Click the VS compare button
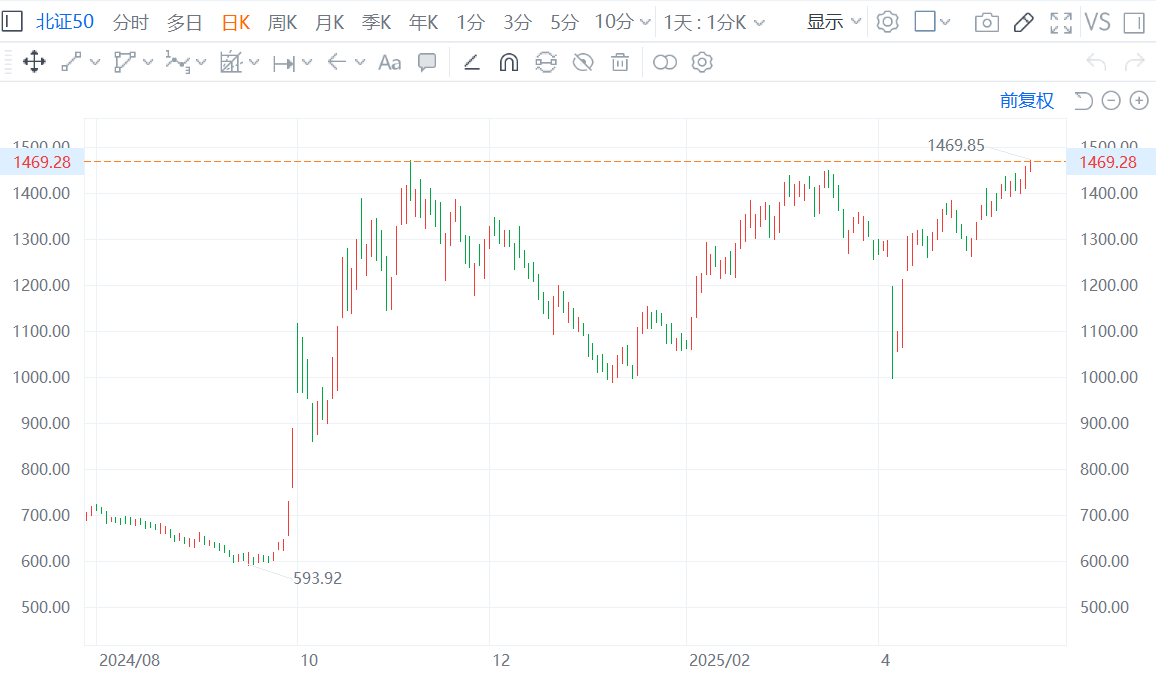 pos(1097,22)
